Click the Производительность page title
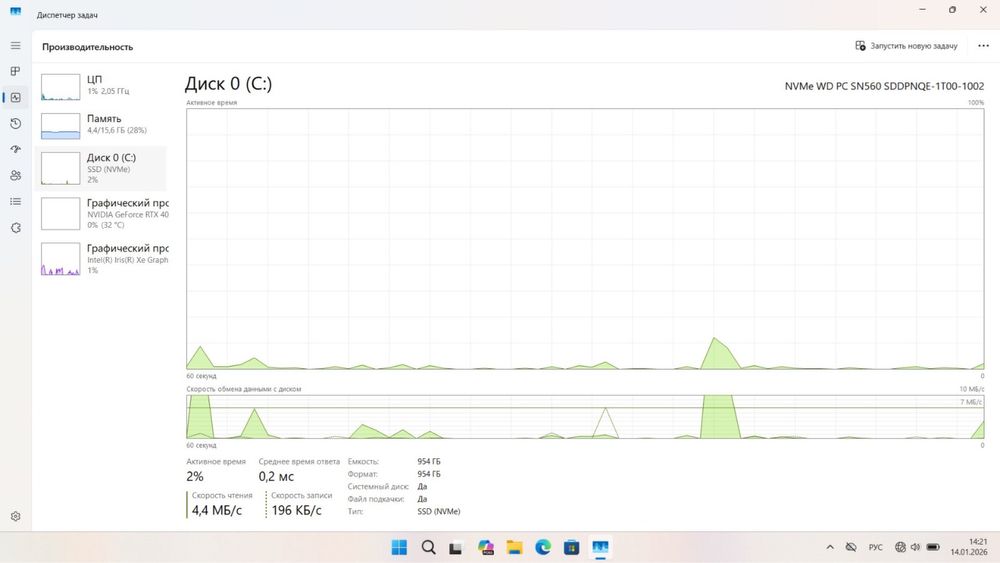1000x563 pixels. pos(87,47)
